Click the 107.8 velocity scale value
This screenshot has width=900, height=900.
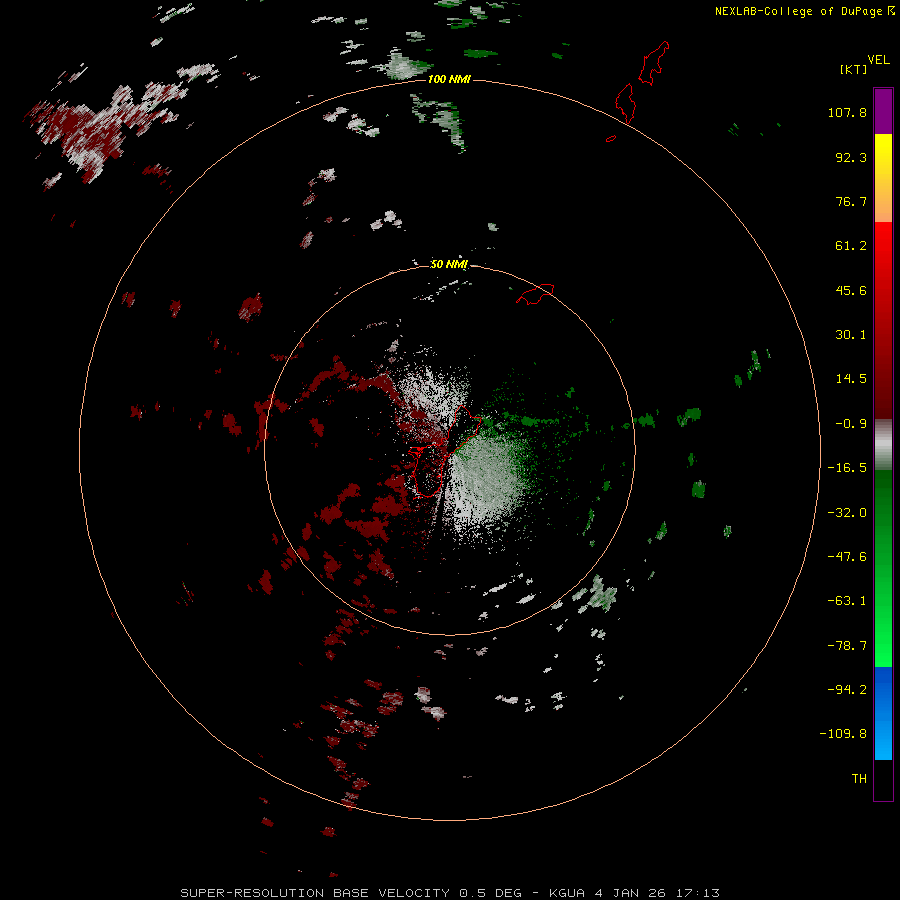click(847, 112)
